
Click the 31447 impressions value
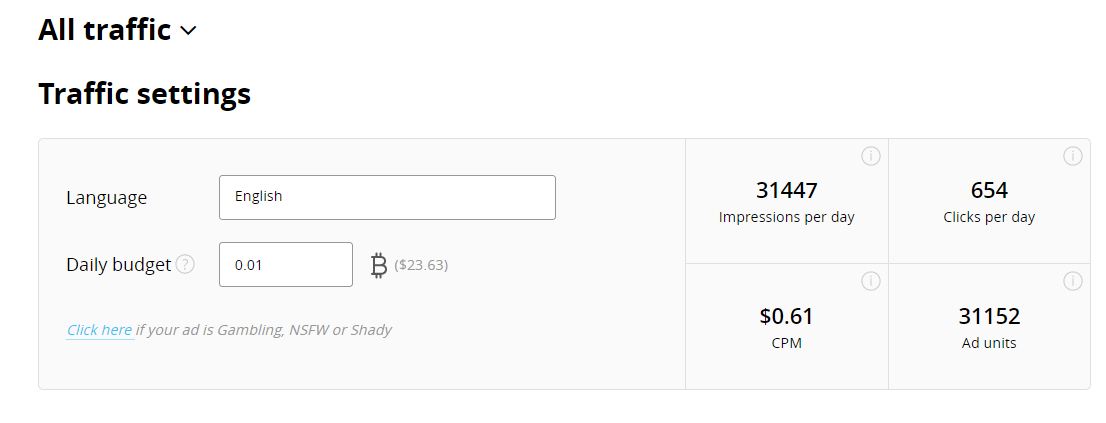pos(786,190)
